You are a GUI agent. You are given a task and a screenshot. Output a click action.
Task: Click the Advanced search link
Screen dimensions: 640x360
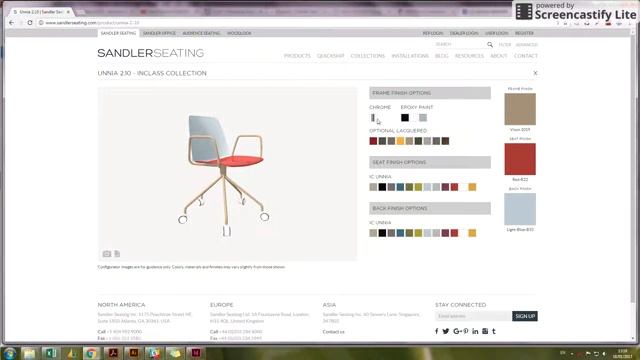pyautogui.click(x=527, y=44)
